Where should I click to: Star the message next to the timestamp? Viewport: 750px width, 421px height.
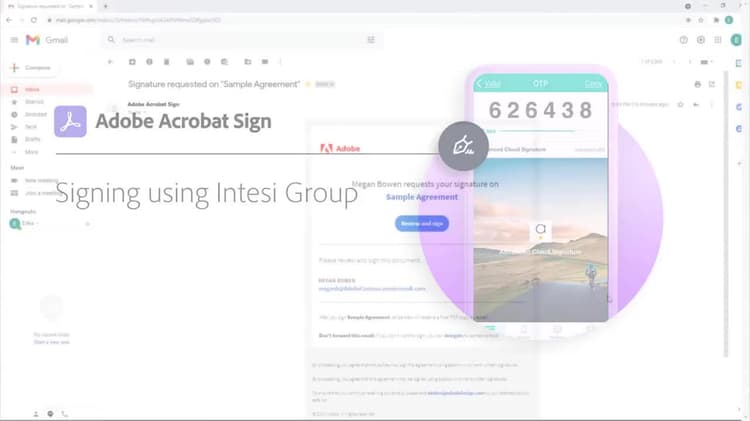(680, 104)
